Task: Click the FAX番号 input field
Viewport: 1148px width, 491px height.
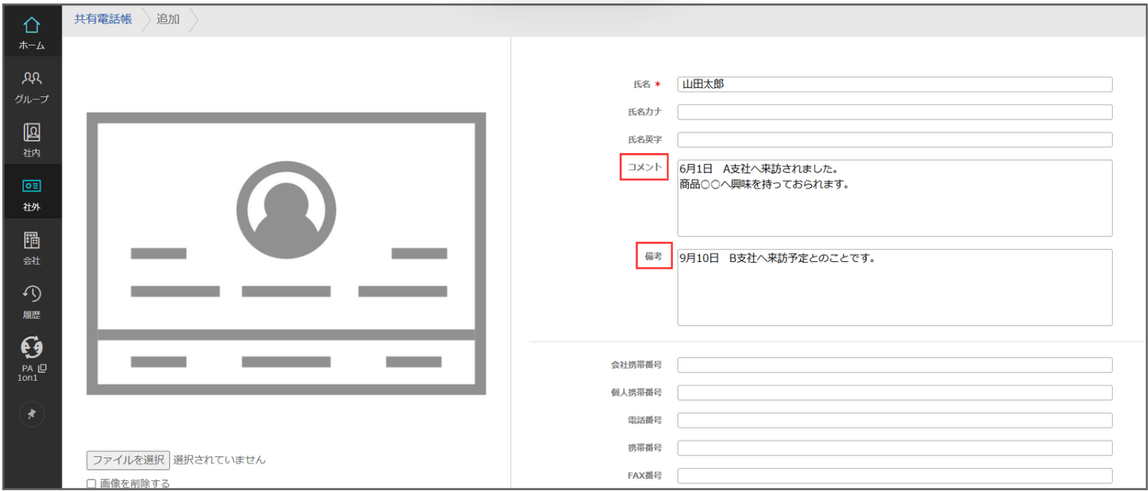Action: click(x=895, y=476)
